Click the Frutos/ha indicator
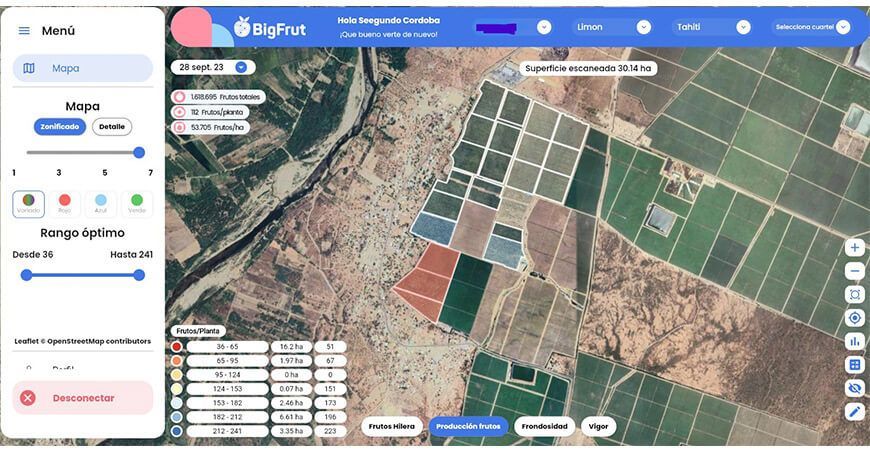This screenshot has width=870, height=452. 210,127
